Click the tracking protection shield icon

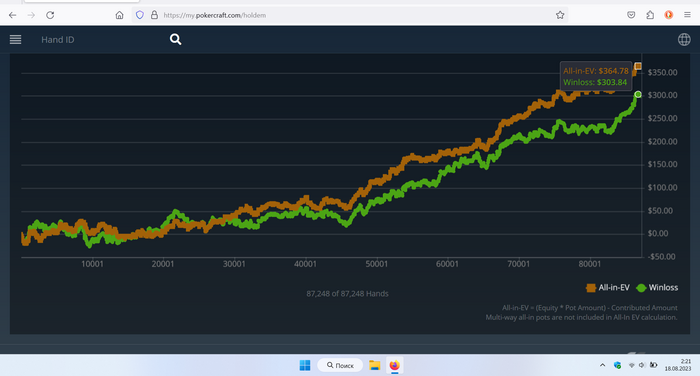pyautogui.click(x=140, y=15)
